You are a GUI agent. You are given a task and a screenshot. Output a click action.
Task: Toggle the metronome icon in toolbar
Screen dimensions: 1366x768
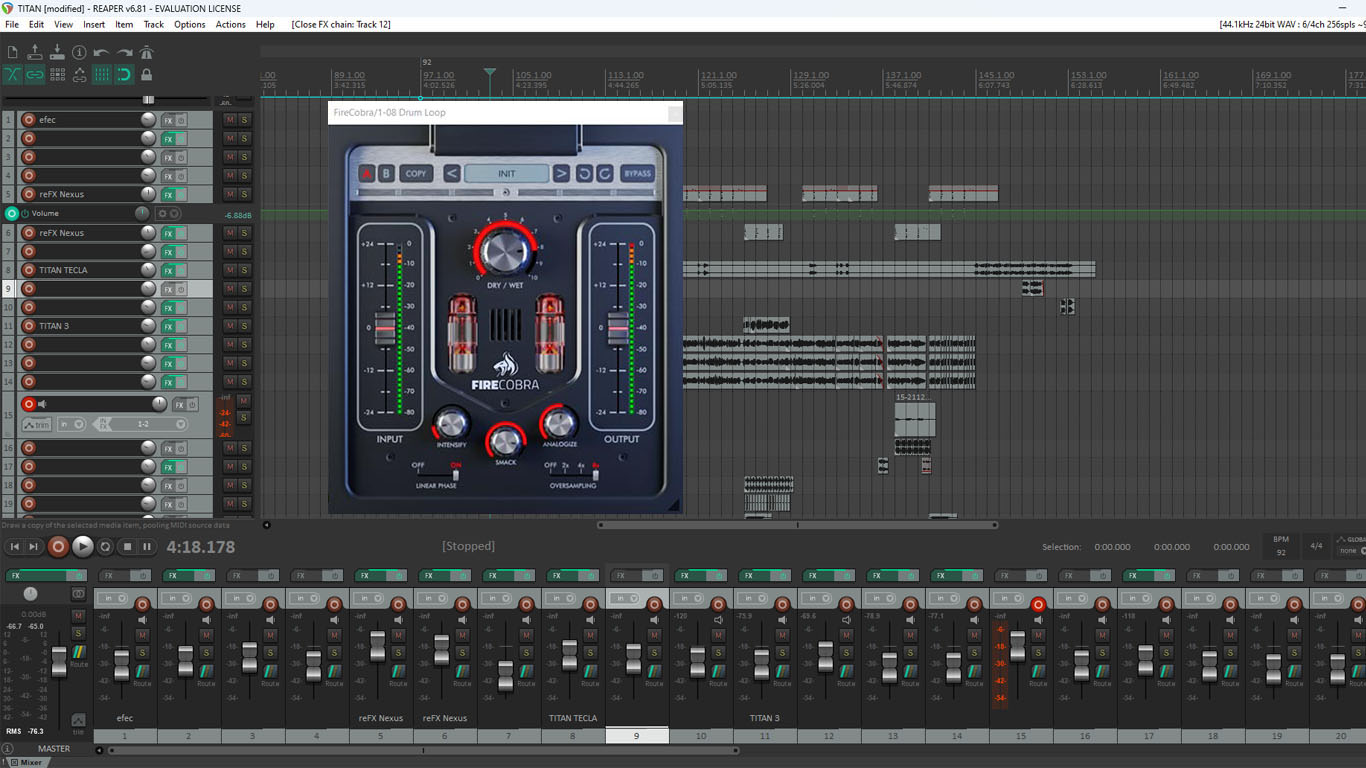pos(146,52)
